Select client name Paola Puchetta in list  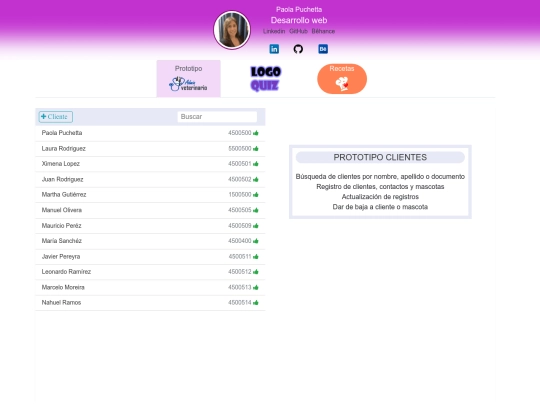62,133
